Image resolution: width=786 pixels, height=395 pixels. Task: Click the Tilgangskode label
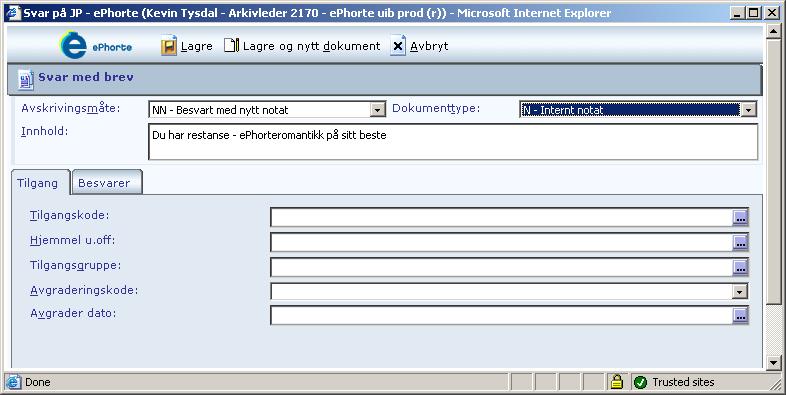click(70, 216)
